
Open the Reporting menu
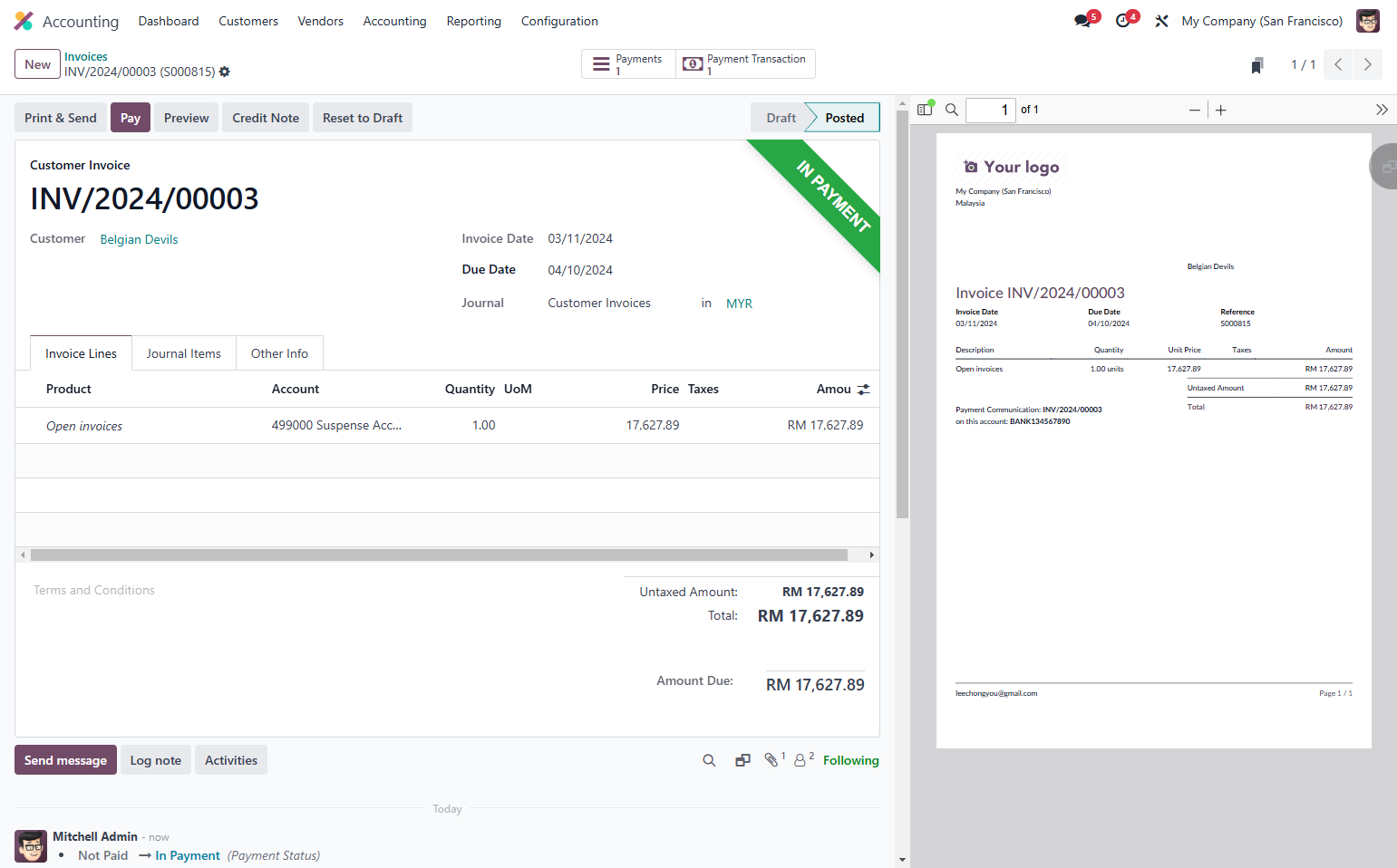(x=474, y=21)
